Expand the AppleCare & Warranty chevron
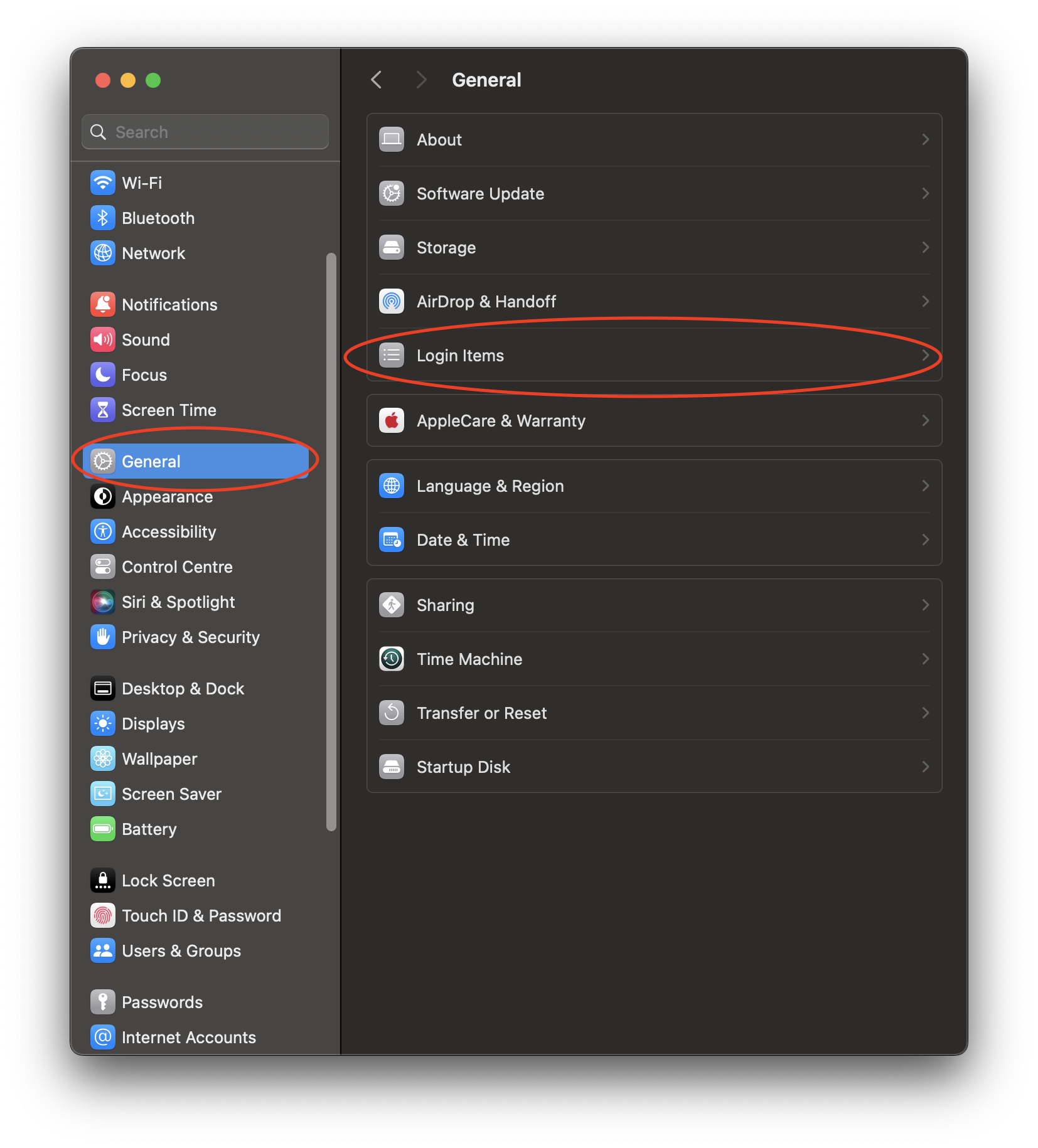 925,420
